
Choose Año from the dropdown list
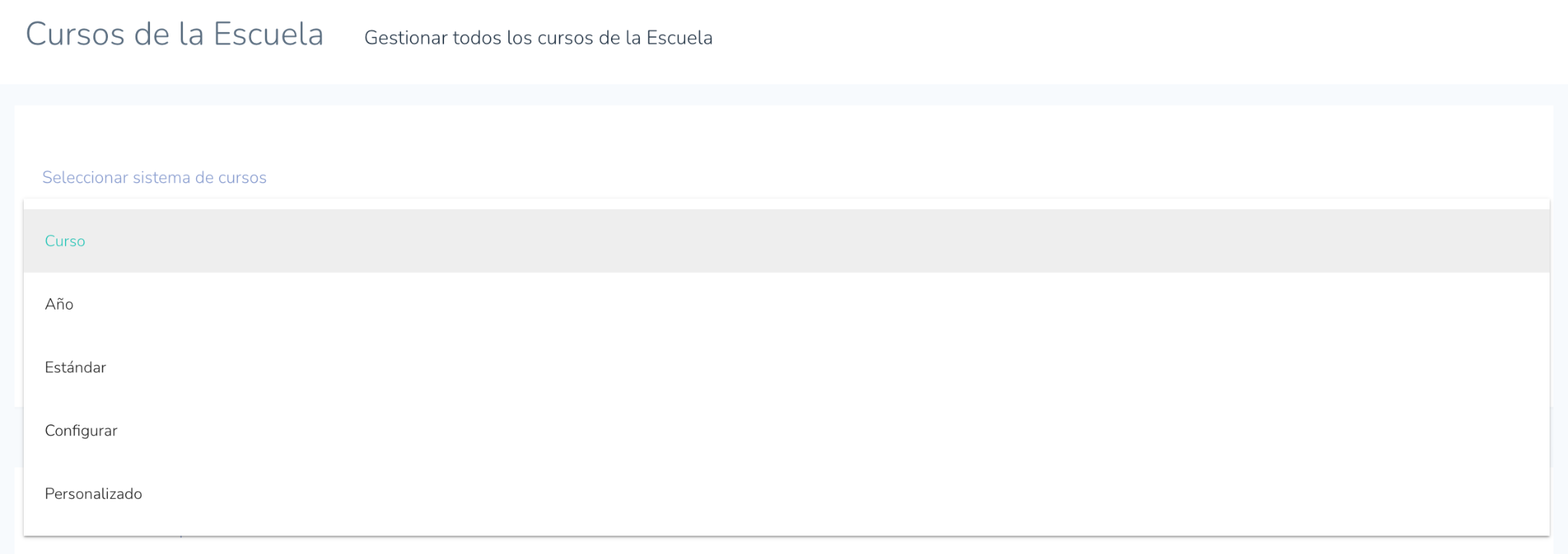[x=59, y=304]
